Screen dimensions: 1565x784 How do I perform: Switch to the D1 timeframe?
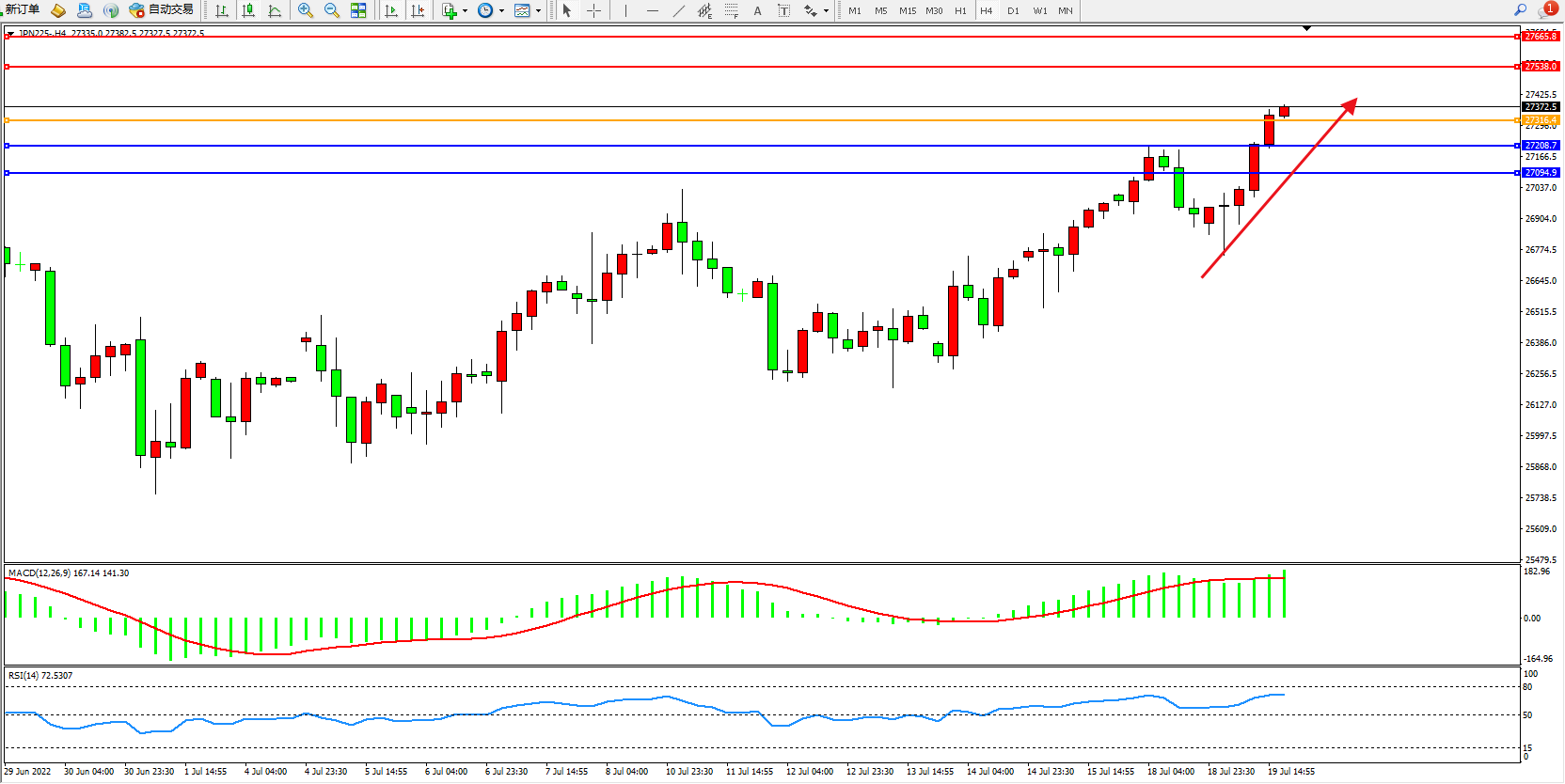1013,11
